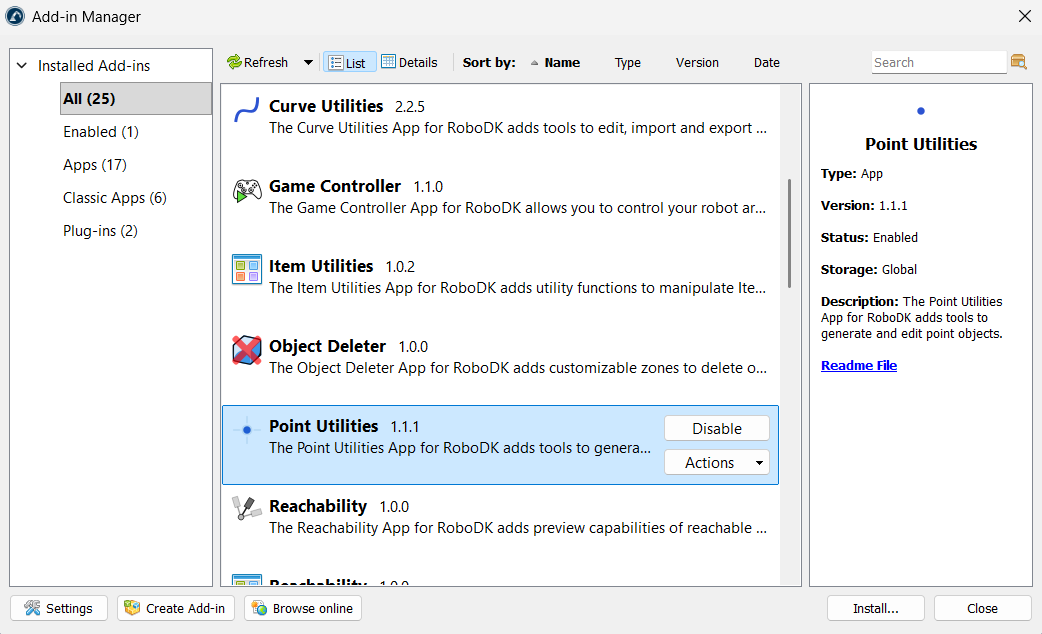Select the Curve Utilities 2.2.5 row title
Screen dimensions: 1042x634
click(346, 106)
